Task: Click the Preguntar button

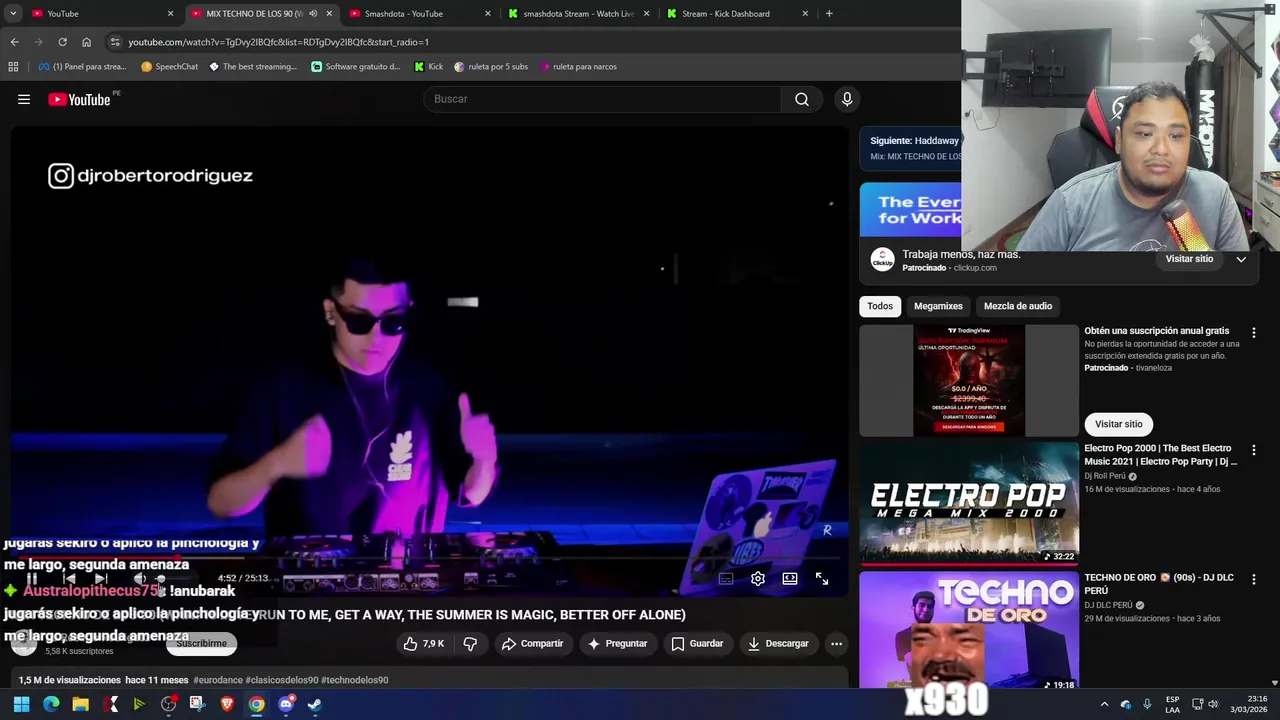Action: [618, 644]
